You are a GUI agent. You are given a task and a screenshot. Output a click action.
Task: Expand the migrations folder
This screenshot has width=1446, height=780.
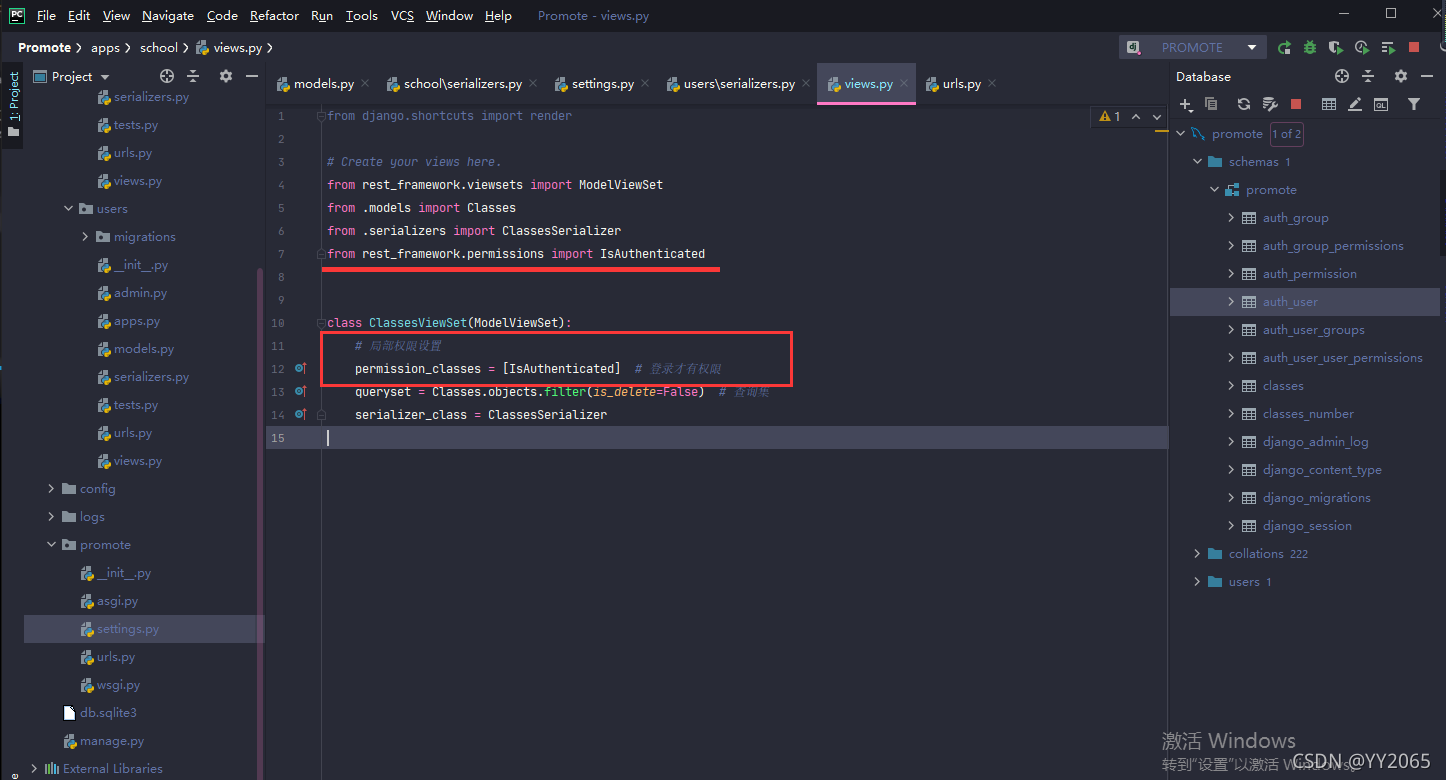point(85,237)
